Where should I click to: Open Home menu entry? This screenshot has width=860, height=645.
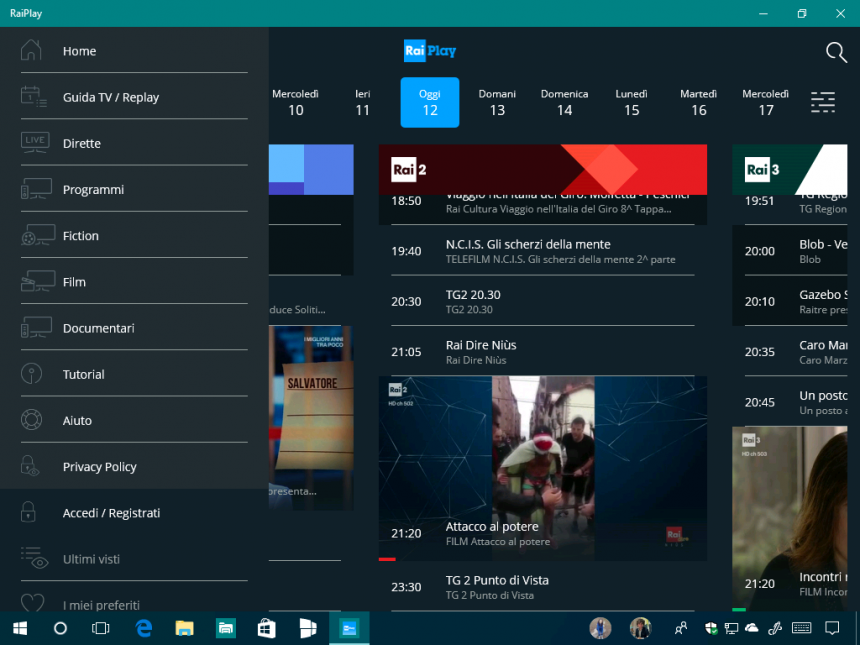coord(134,51)
